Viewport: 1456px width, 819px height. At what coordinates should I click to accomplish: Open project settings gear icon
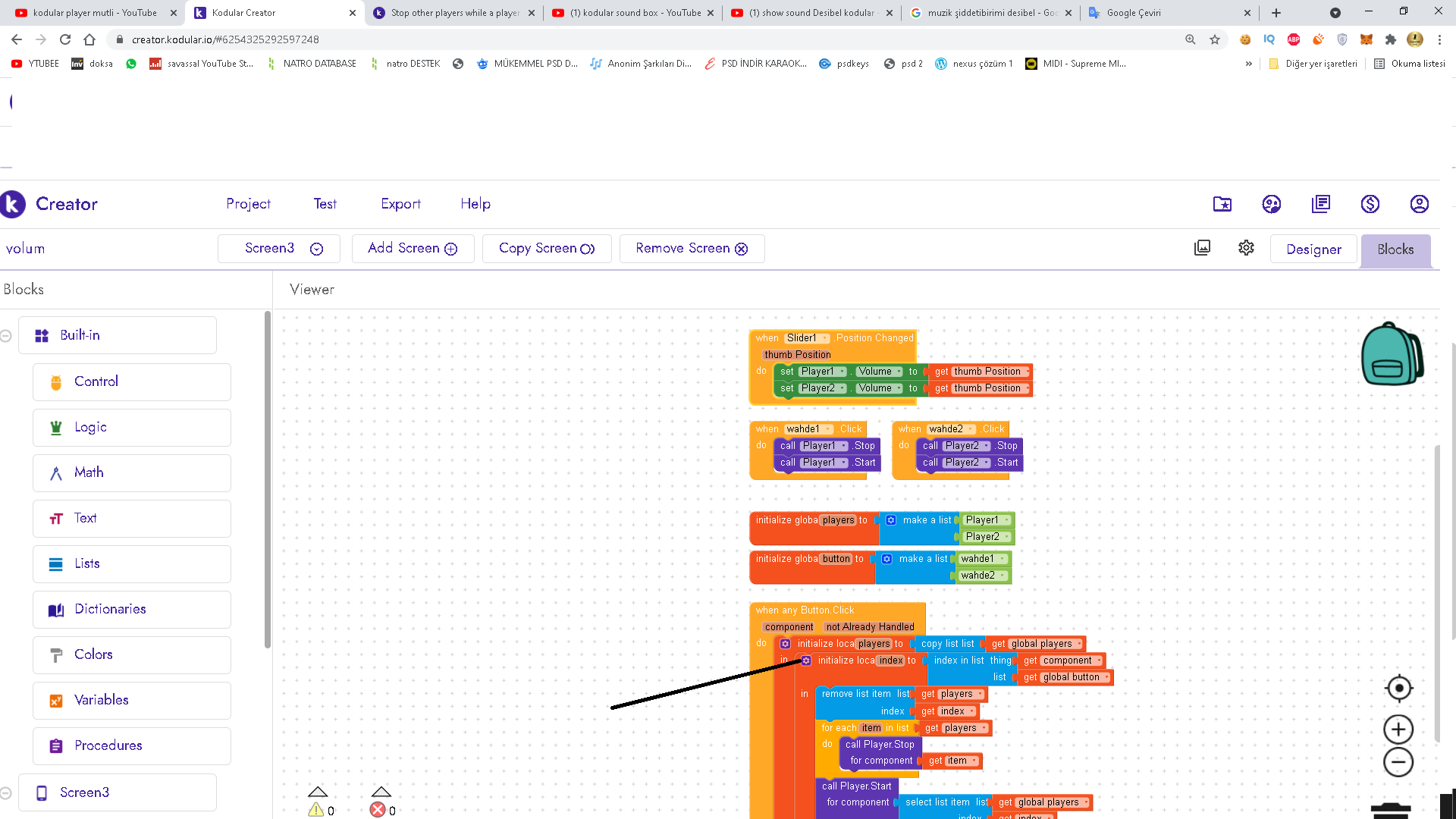(x=1246, y=248)
